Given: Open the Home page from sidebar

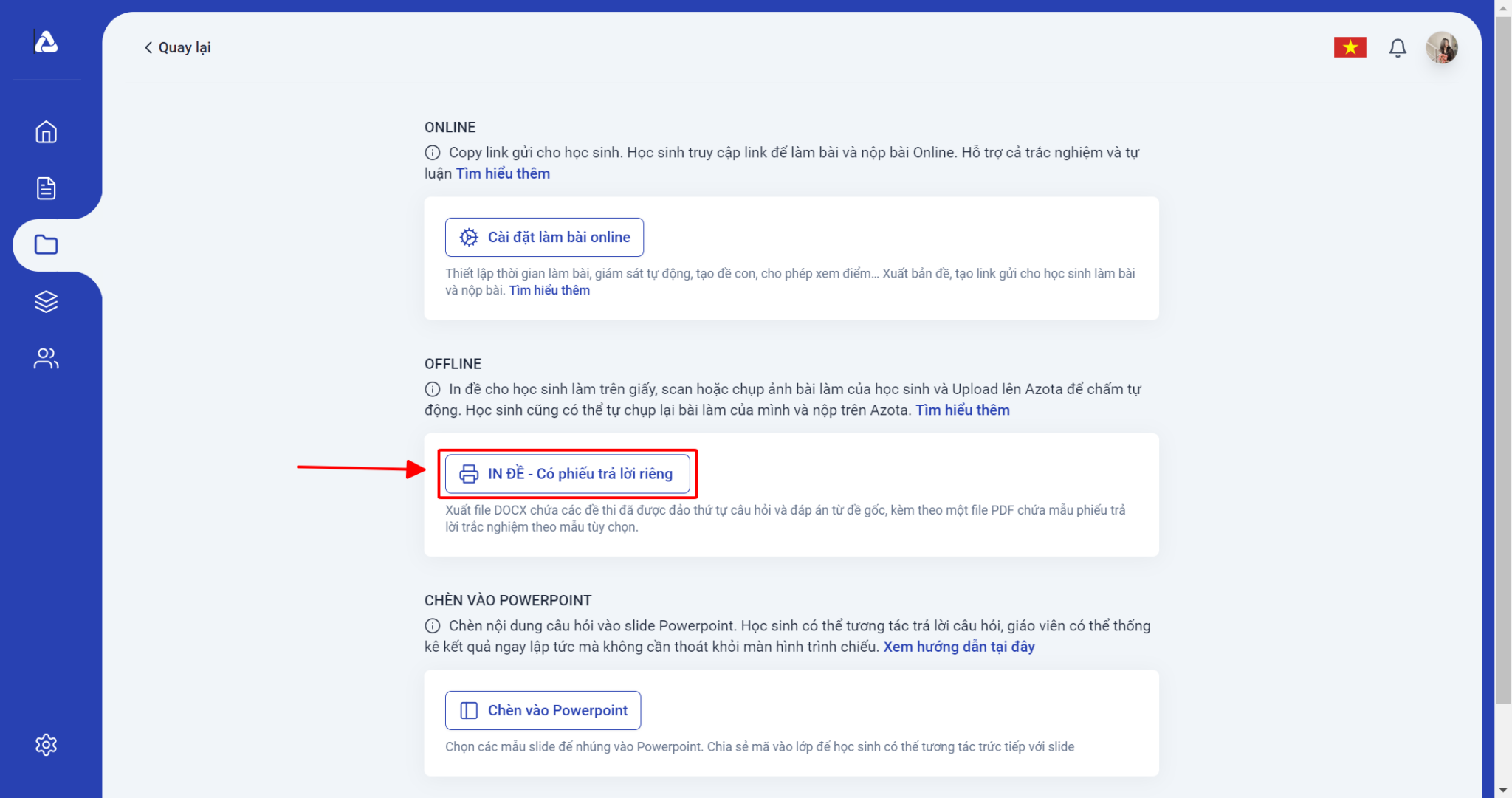Looking at the screenshot, I should coord(46,132).
